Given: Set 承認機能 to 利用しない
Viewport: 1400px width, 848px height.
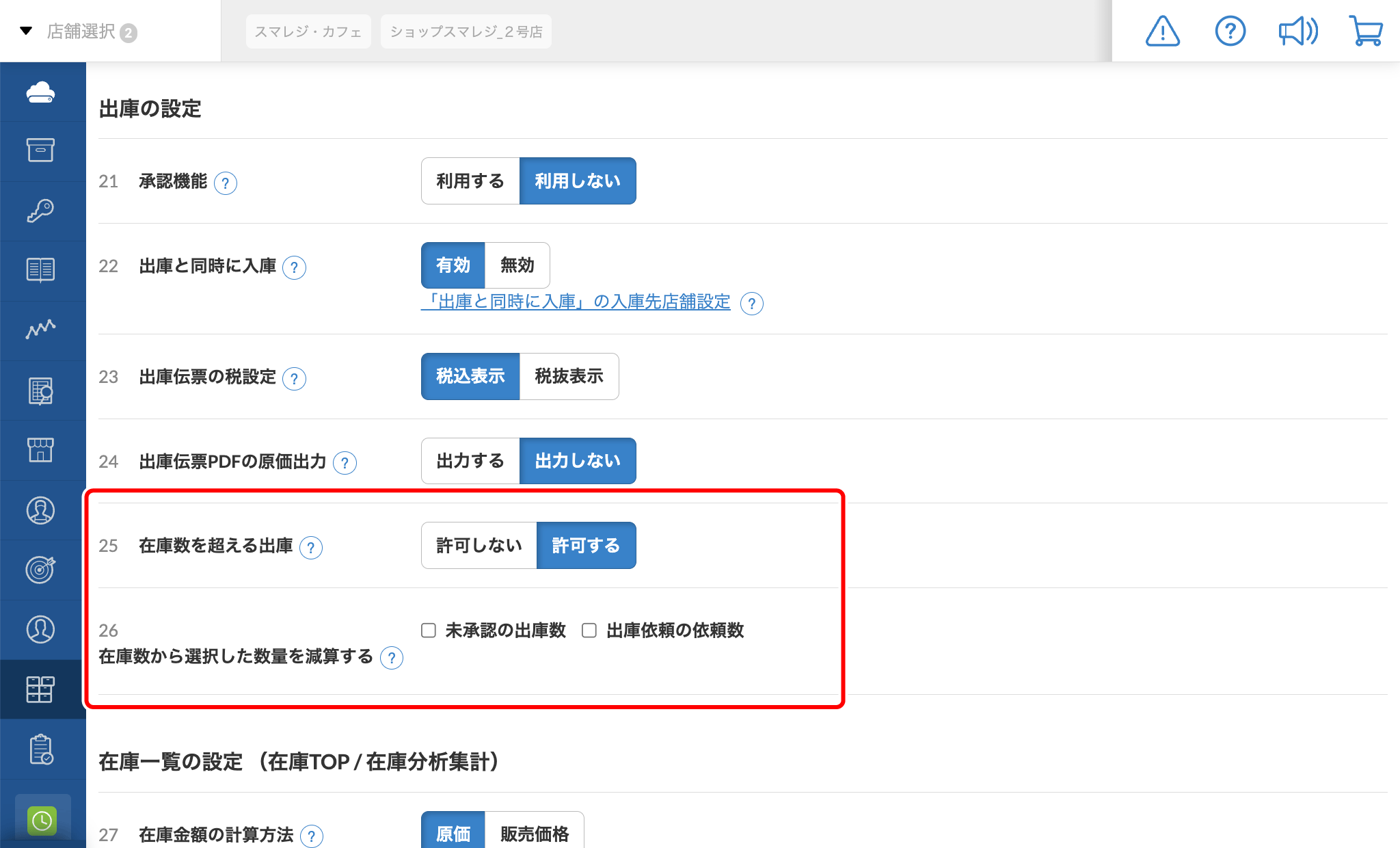Looking at the screenshot, I should coord(578,181).
